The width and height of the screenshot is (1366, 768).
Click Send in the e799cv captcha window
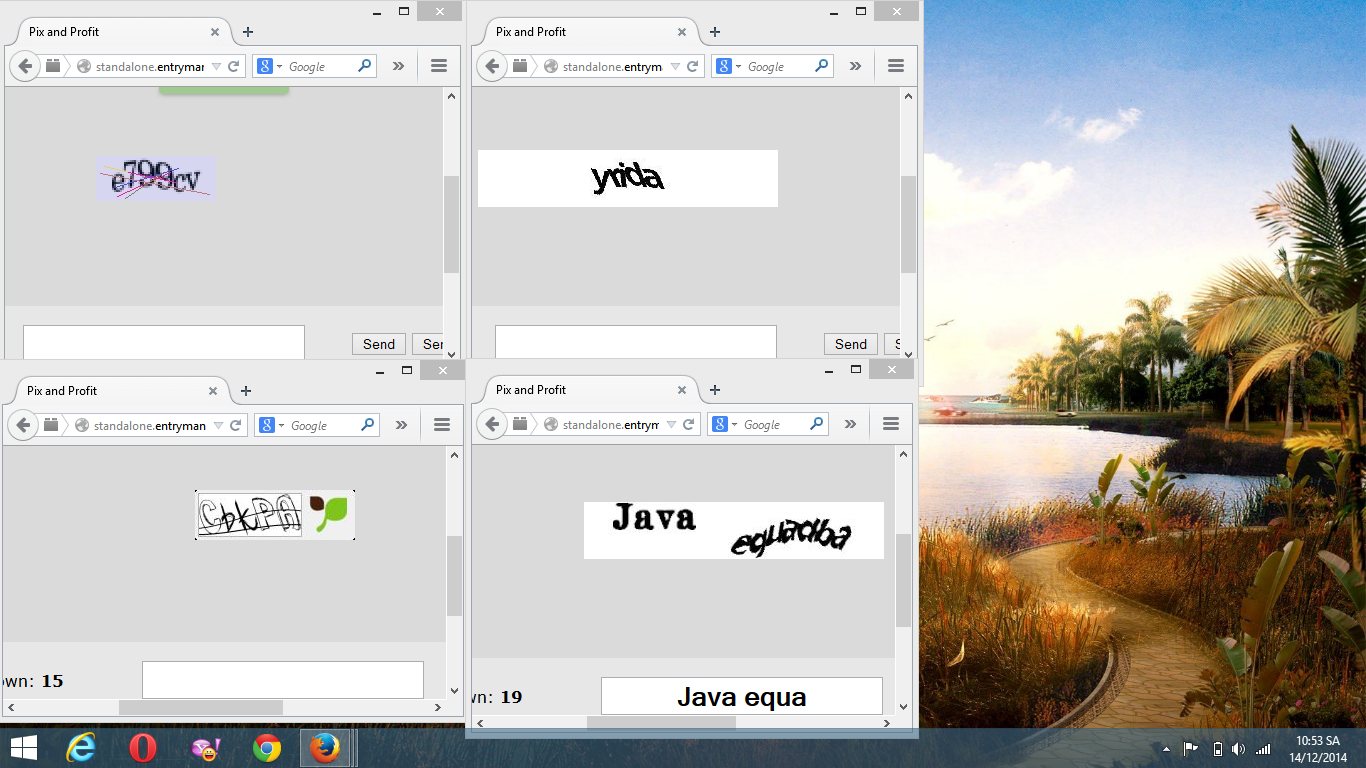point(379,344)
